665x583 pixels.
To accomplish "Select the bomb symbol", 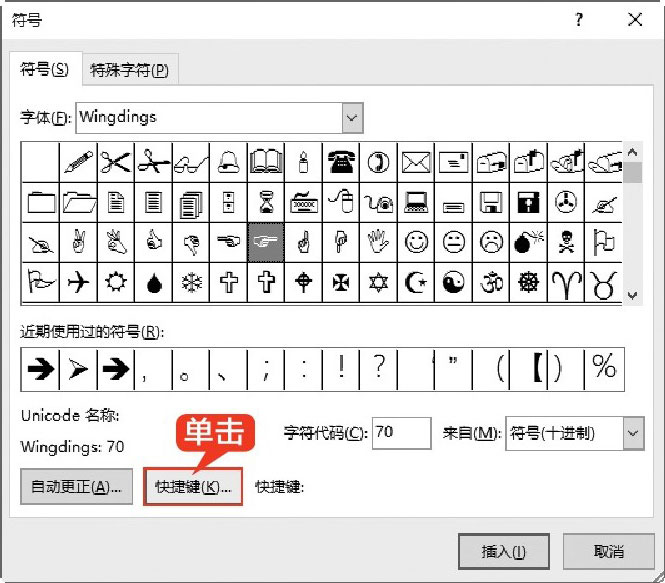I will [x=530, y=242].
